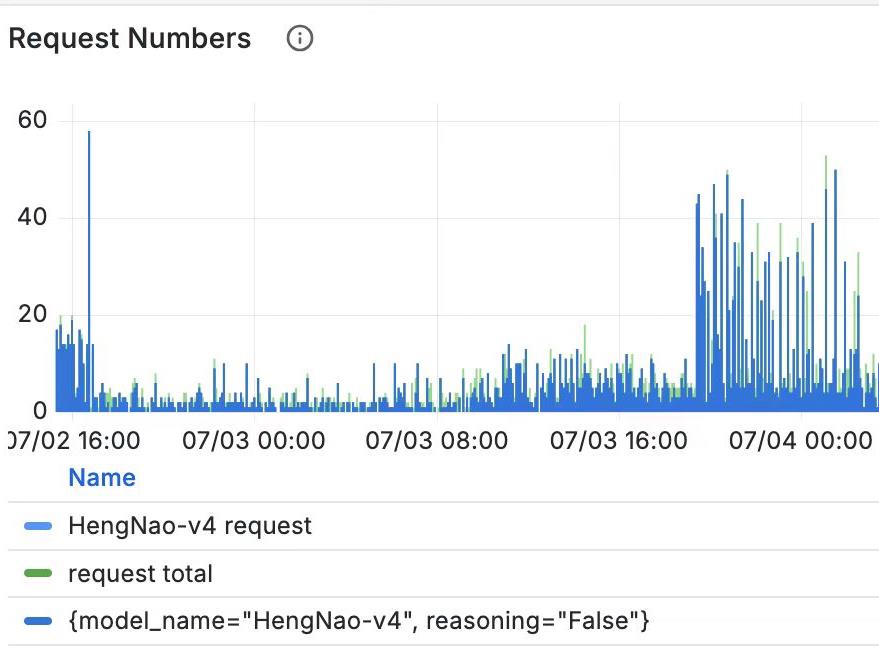879x664 pixels.
Task: Click the 0 value on the y-axis
Action: (39, 411)
